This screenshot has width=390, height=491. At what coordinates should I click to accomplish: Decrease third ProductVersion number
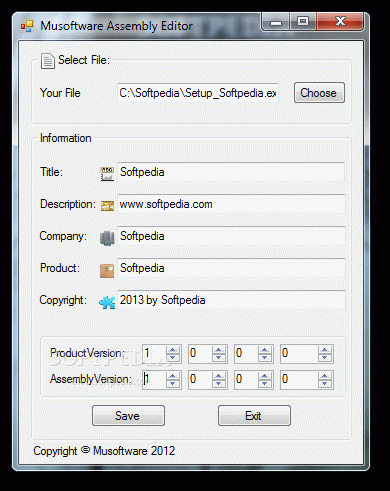[265, 357]
